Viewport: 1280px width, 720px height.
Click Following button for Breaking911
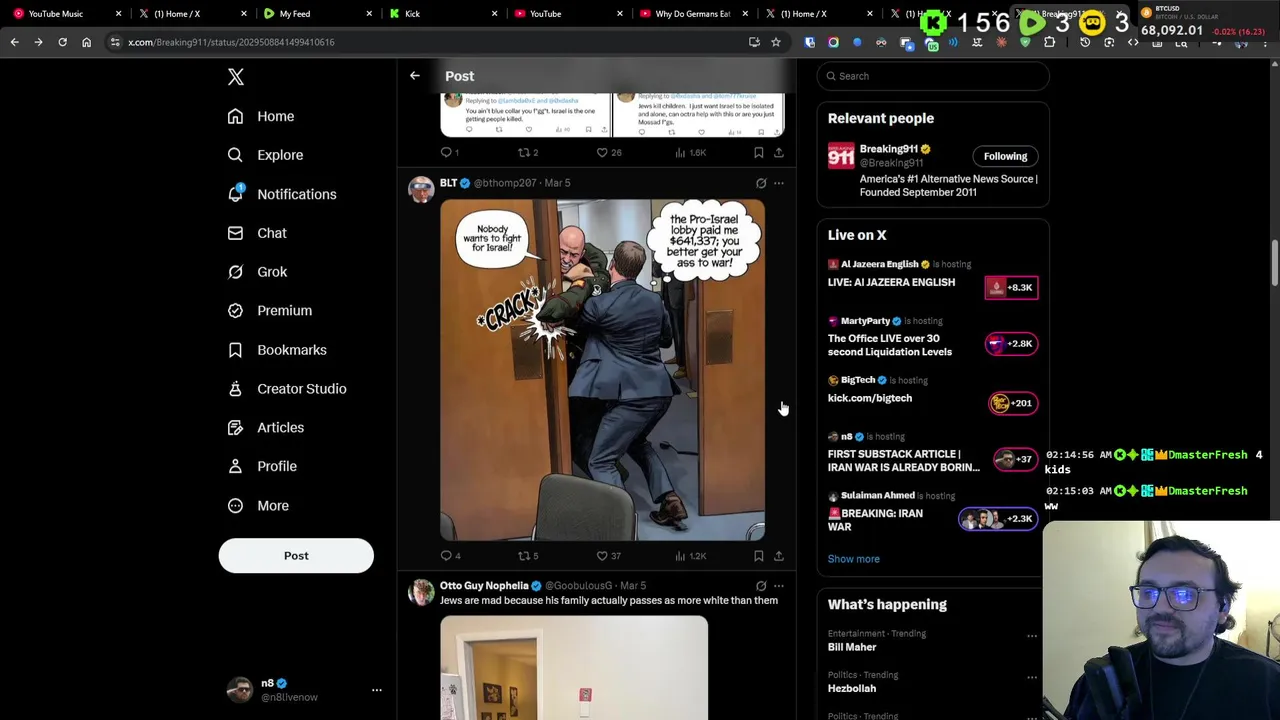(x=1005, y=156)
